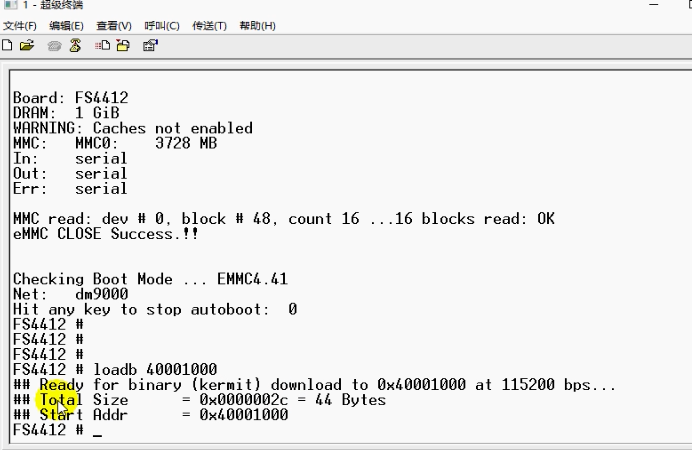Open the 编辑(E) menu
692x450 pixels.
66,26
